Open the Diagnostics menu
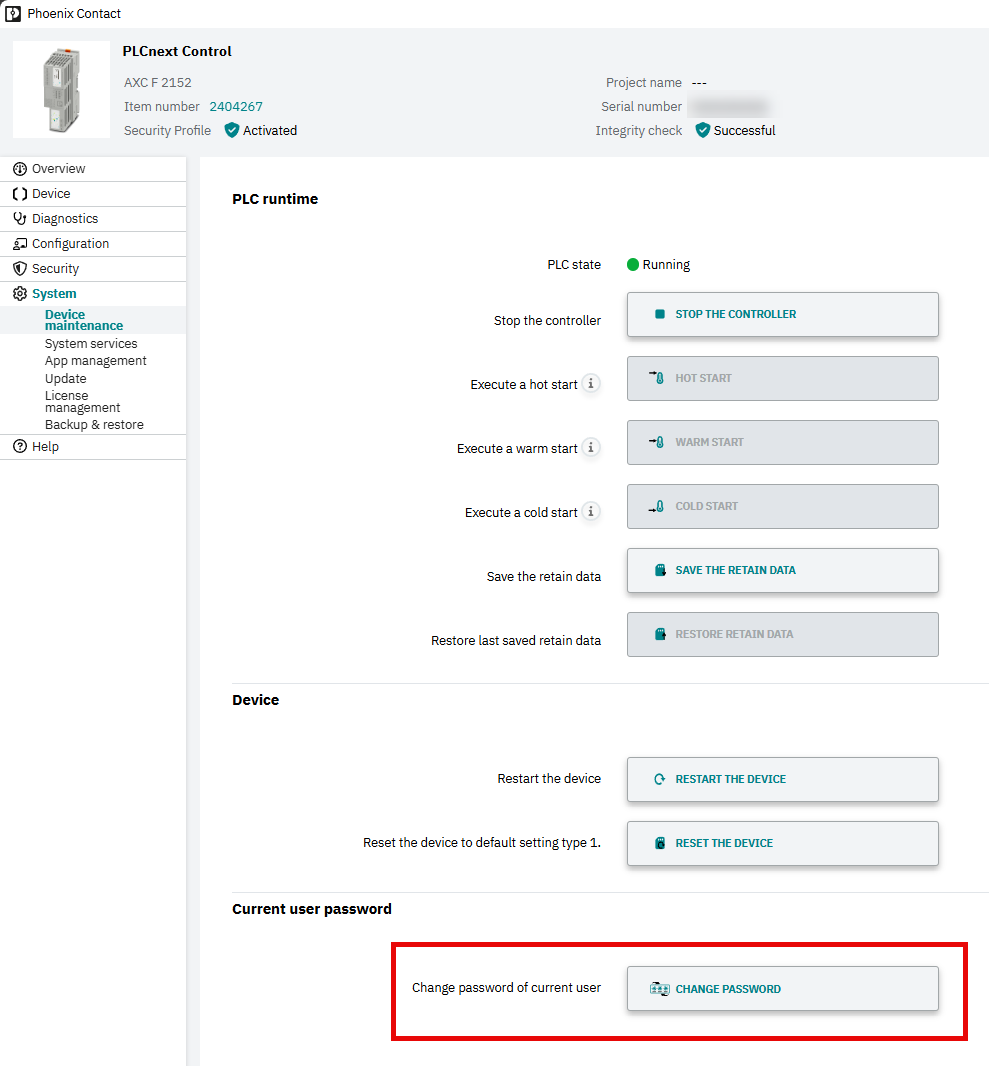Screen dimensions: 989x1066 point(93,219)
